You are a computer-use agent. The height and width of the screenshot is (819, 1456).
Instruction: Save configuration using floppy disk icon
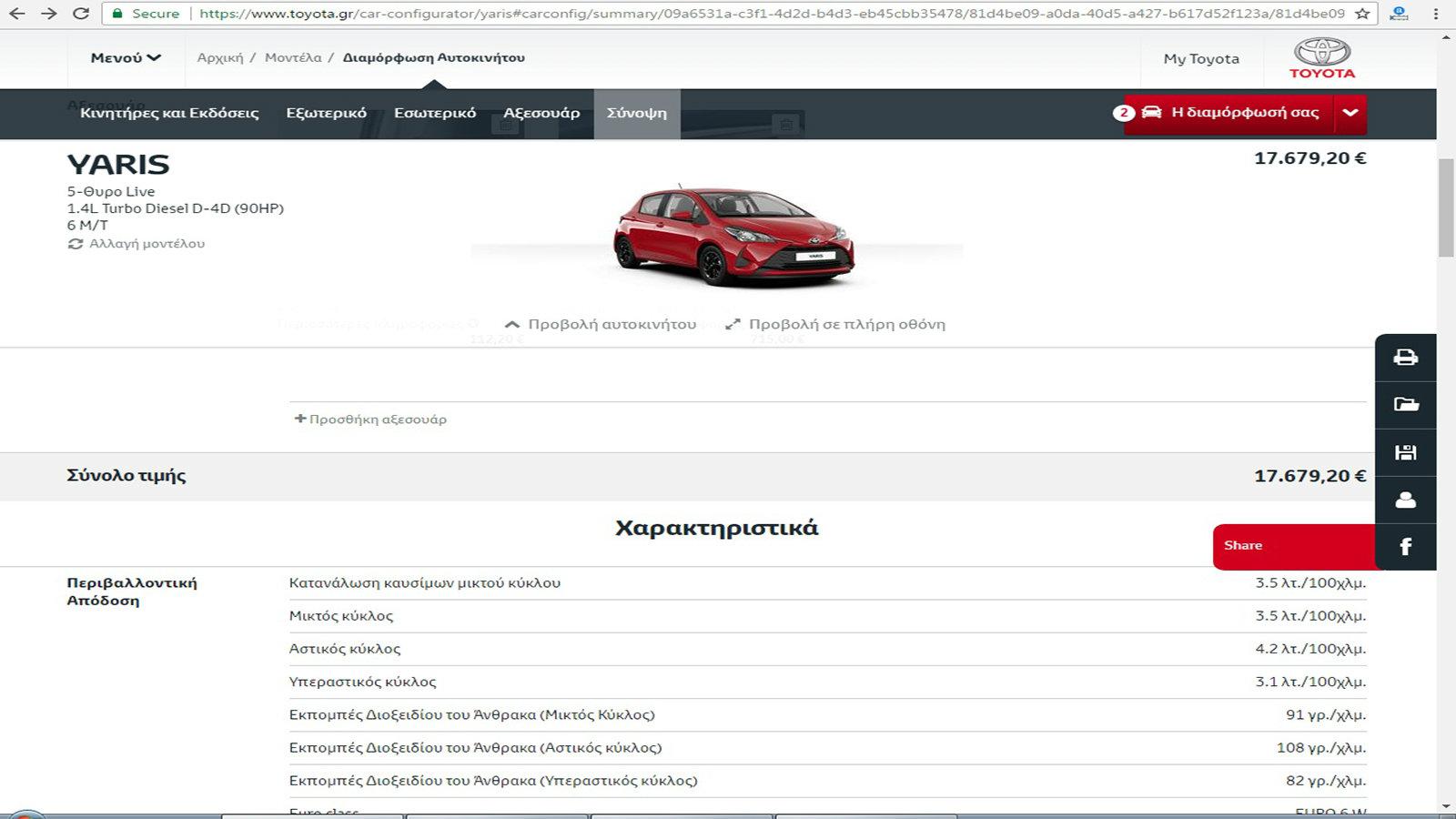1406,452
